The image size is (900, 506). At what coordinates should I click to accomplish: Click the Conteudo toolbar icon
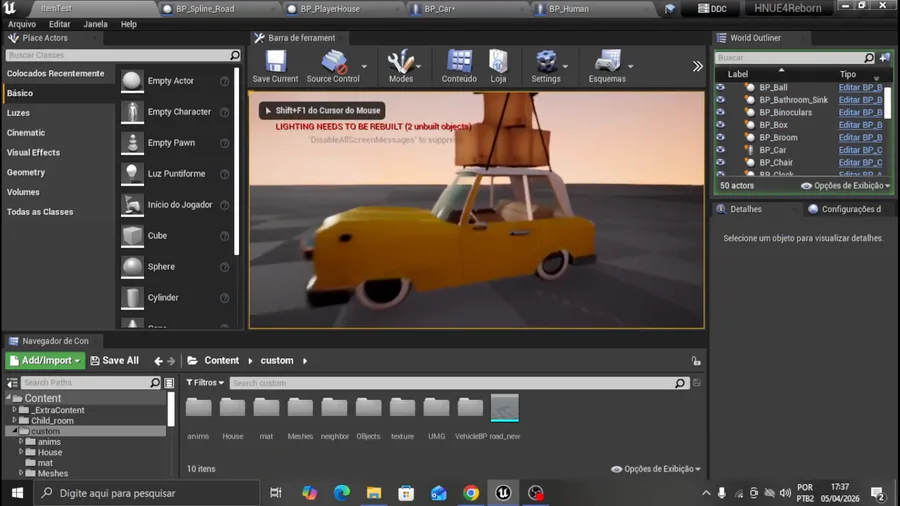(x=459, y=62)
